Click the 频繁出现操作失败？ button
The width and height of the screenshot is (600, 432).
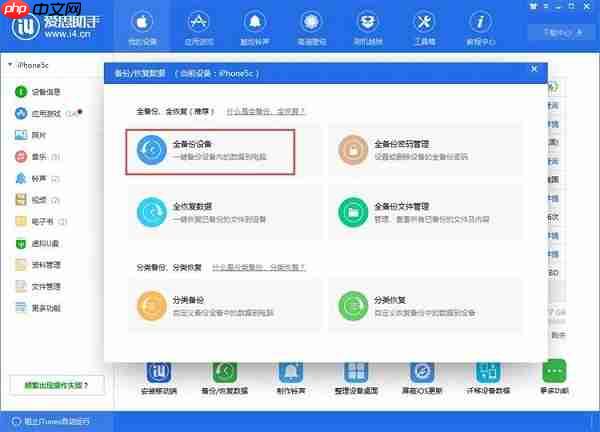57,385
